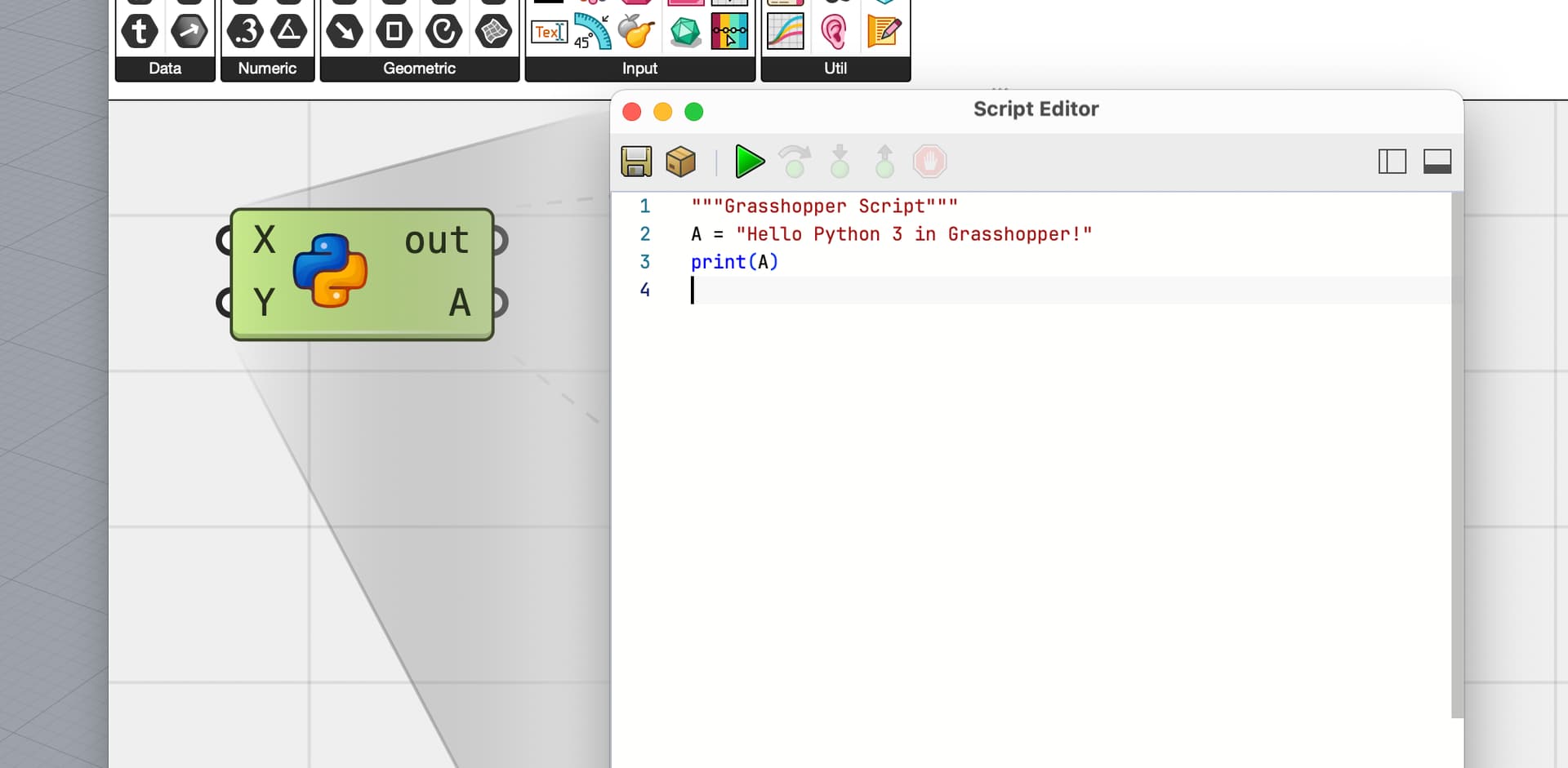
Task: Add the 45° angle protractor input
Action: click(x=593, y=32)
